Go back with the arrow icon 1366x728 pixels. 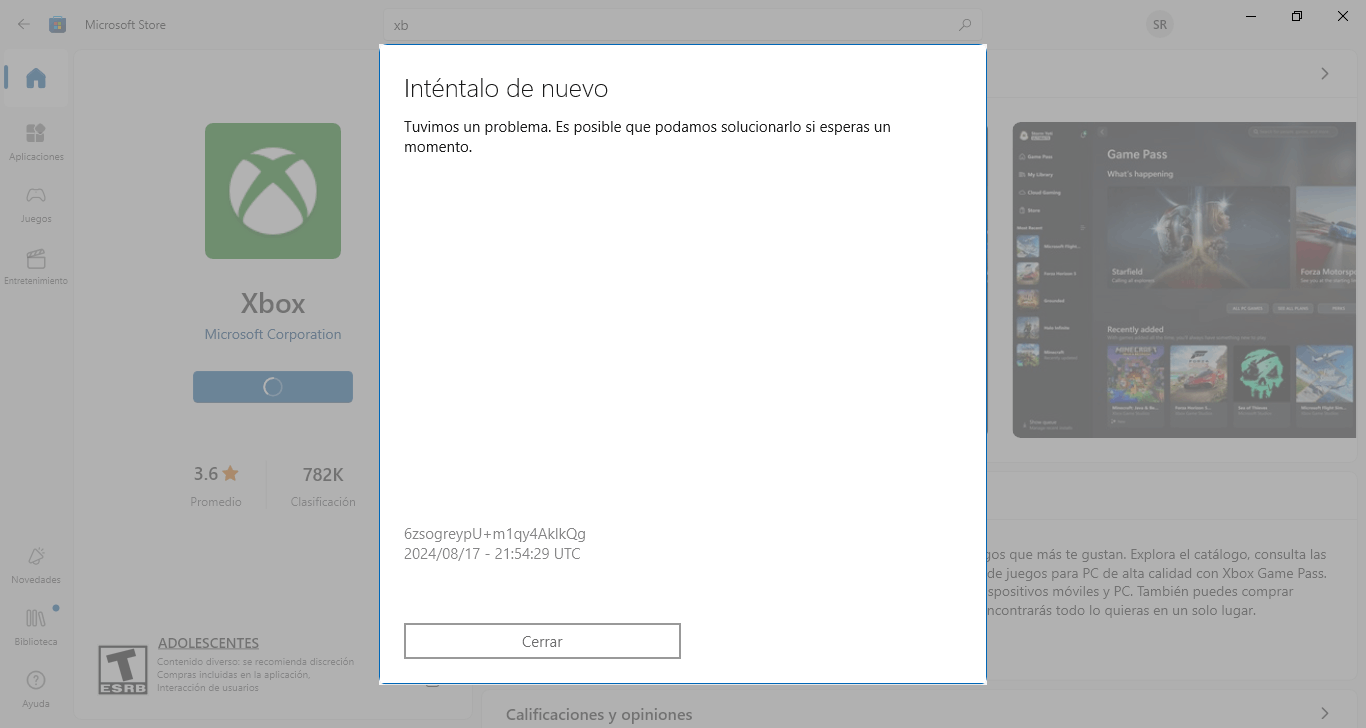click(x=24, y=24)
